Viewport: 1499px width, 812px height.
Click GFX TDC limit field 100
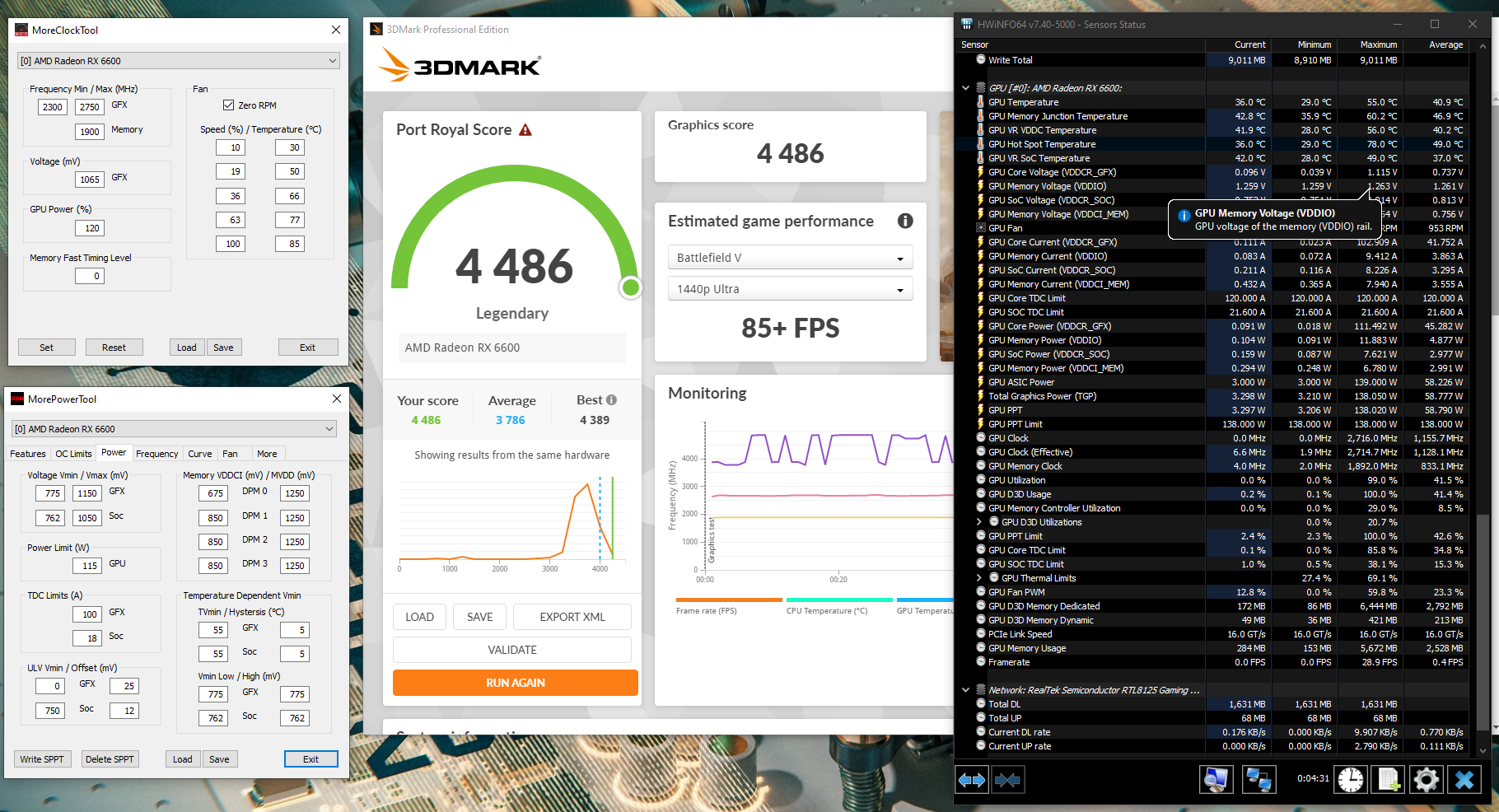pyautogui.click(x=88, y=614)
